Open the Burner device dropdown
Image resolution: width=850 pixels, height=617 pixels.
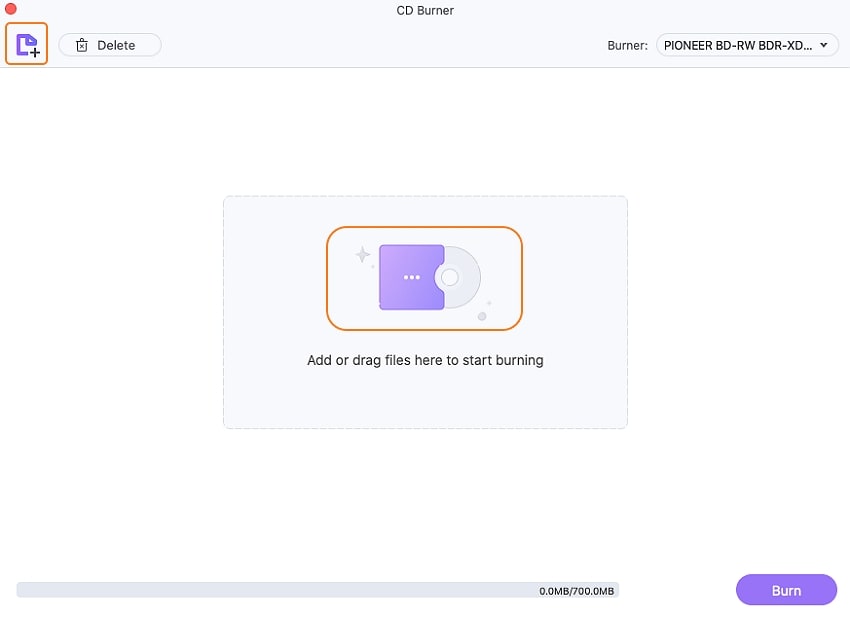tap(747, 46)
